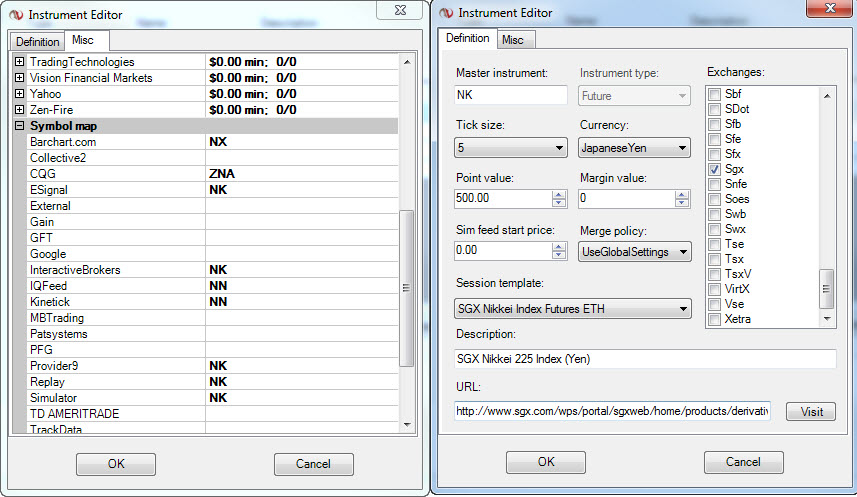
Task: Expand the Yahoo commission row
Action: [x=20, y=93]
